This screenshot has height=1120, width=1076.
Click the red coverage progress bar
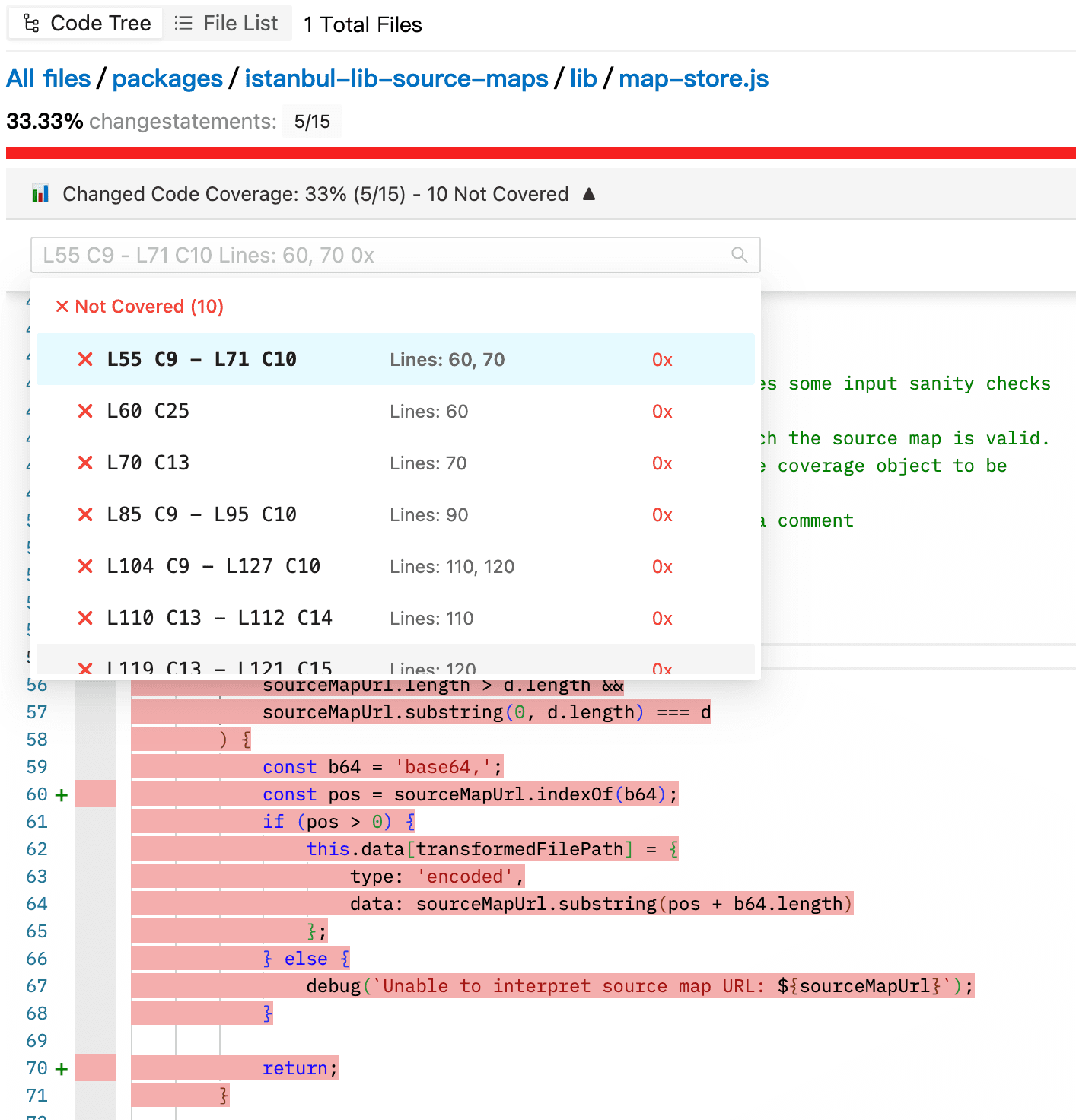(x=540, y=153)
